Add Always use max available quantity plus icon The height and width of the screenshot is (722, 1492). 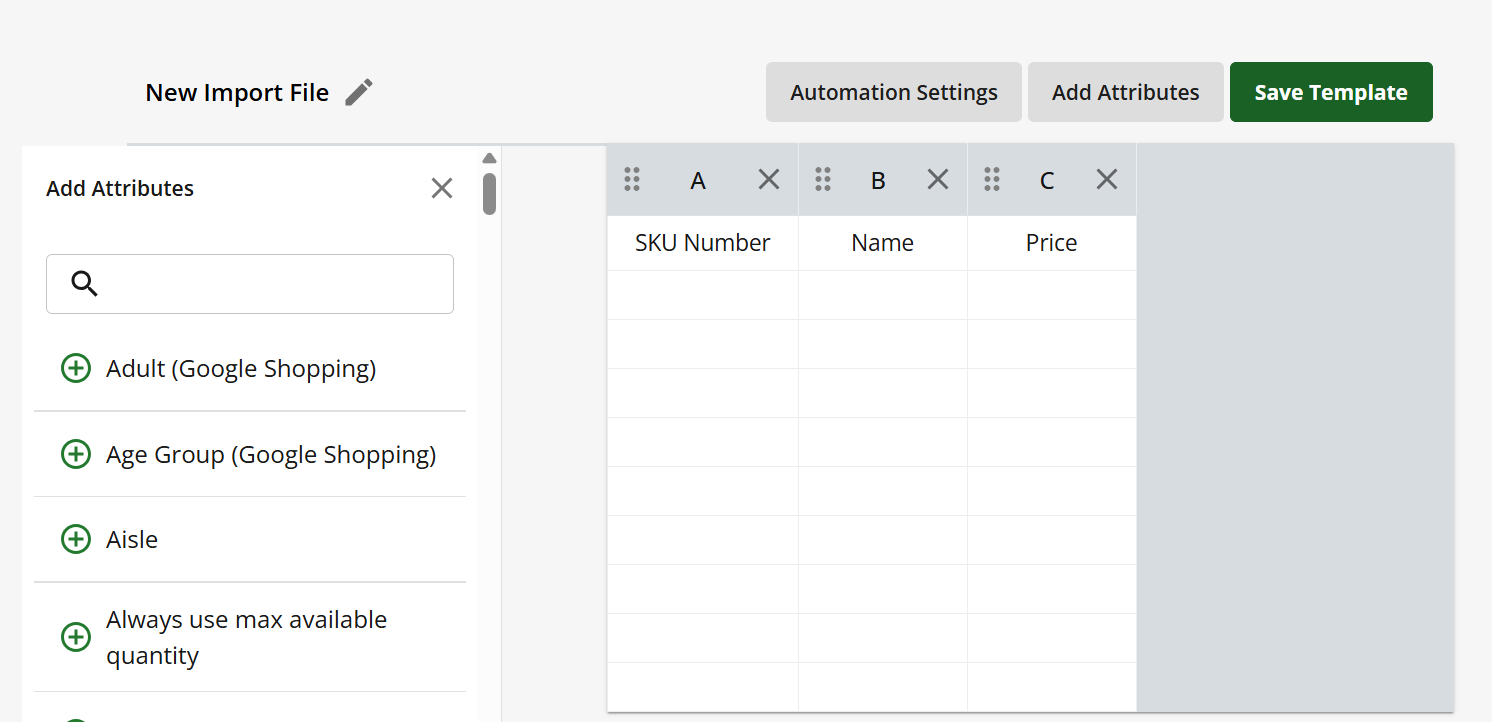pyautogui.click(x=76, y=637)
